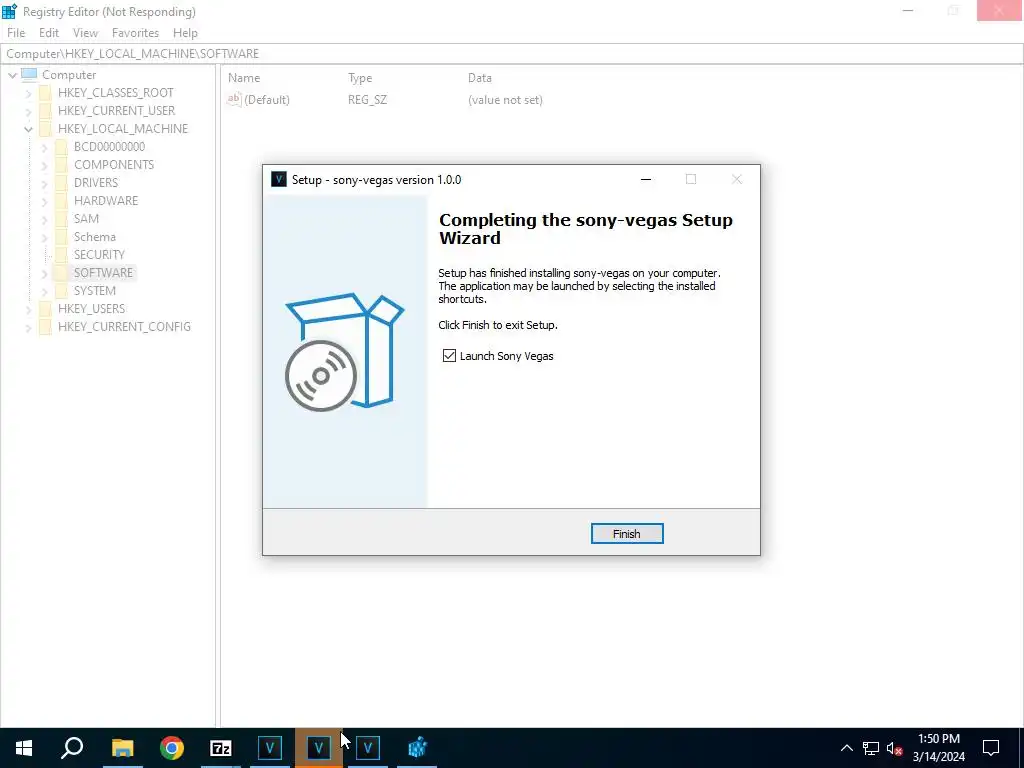Expand the Schema key chevron
Viewport: 1024px width, 768px height.
pos(44,237)
